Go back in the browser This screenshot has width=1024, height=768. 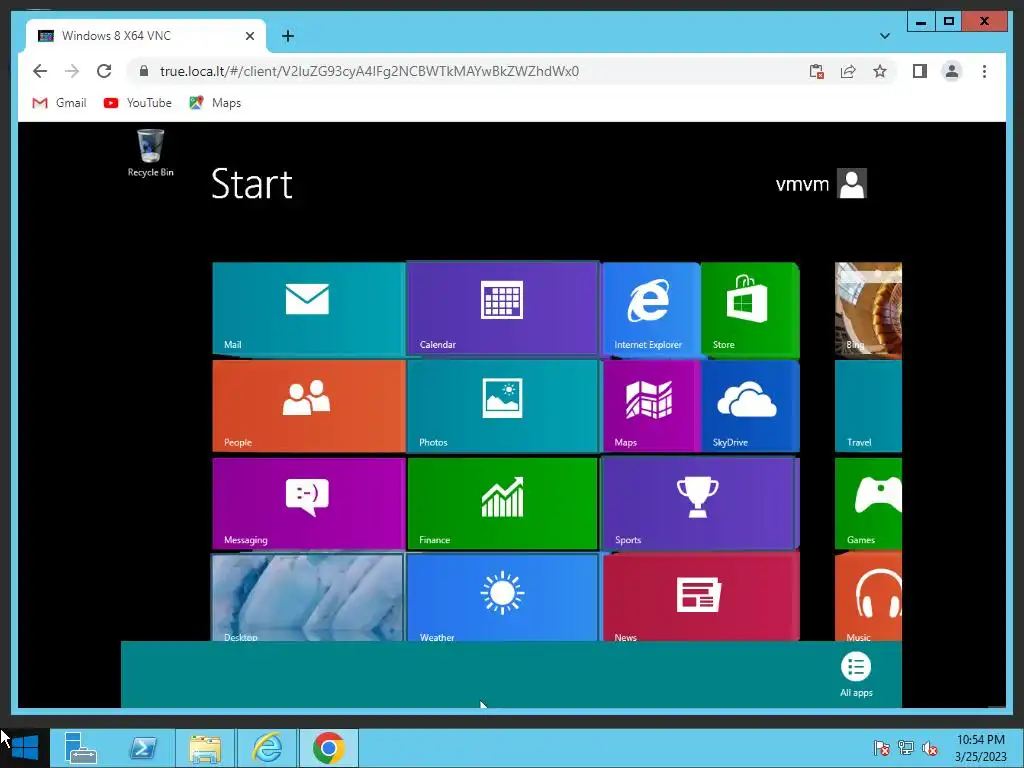point(40,71)
